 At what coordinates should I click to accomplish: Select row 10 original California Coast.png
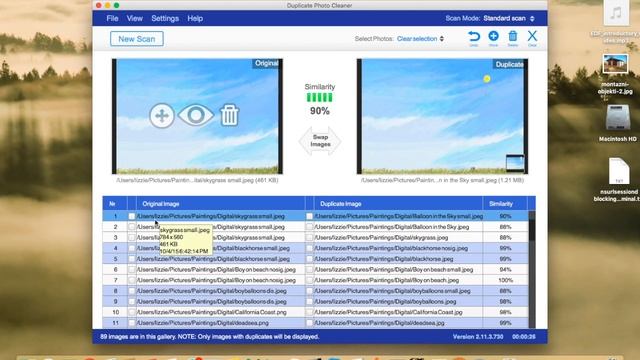coord(211,312)
